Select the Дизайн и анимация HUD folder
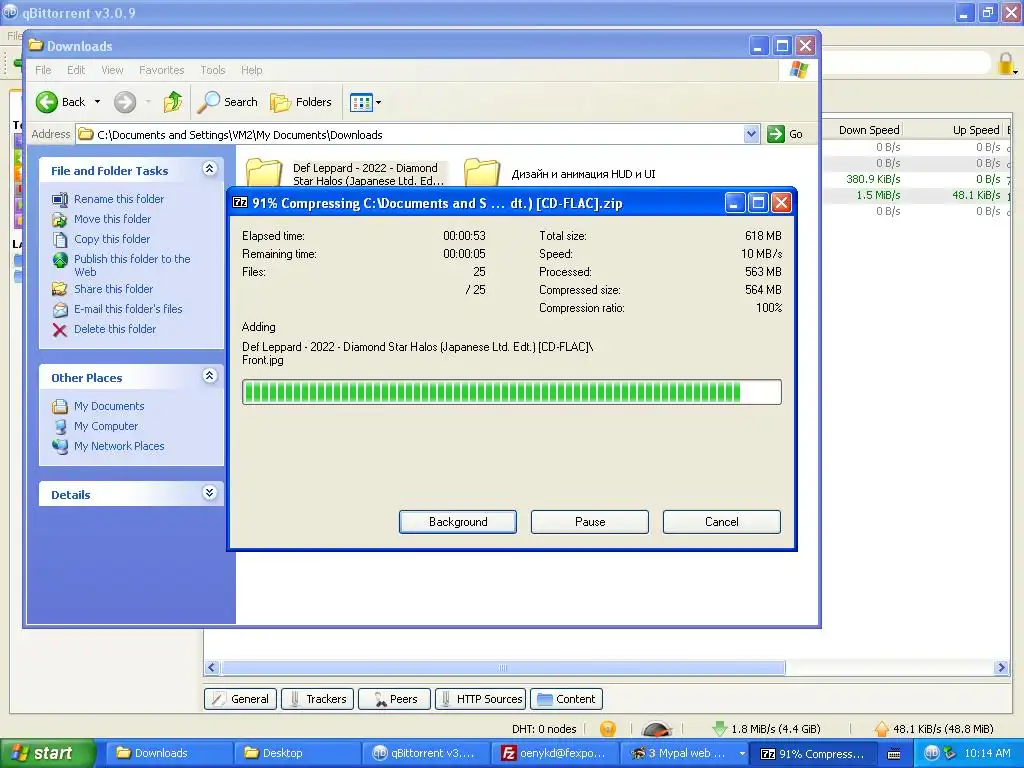 [560, 174]
